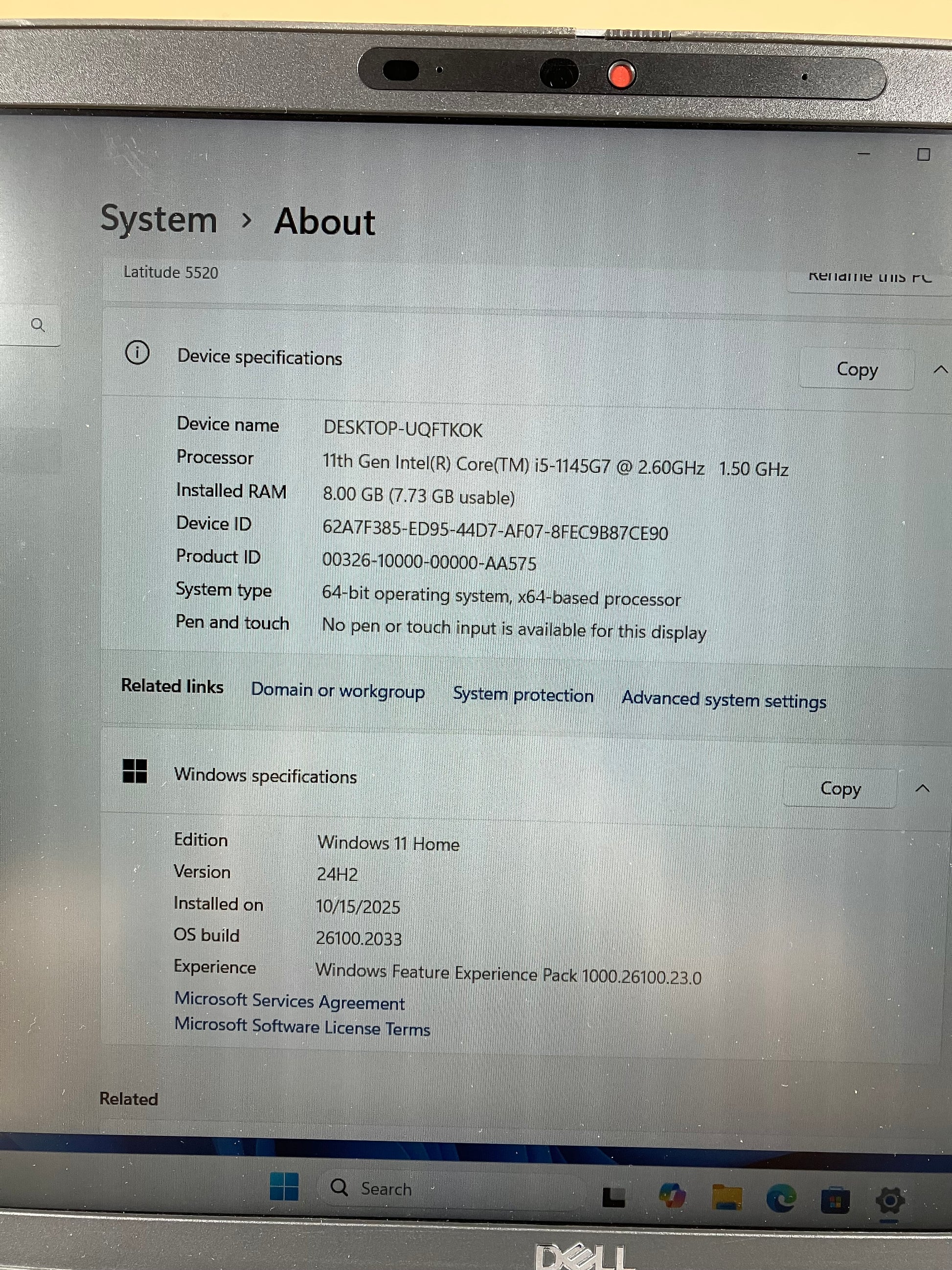Open Microsoft Store from the taskbar
Screen dimensions: 952x1270
coord(835,1201)
